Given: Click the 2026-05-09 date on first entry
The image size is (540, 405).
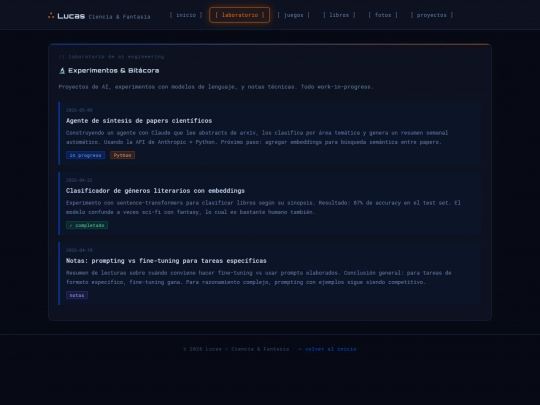Looking at the screenshot, I should pyautogui.click(x=79, y=110).
